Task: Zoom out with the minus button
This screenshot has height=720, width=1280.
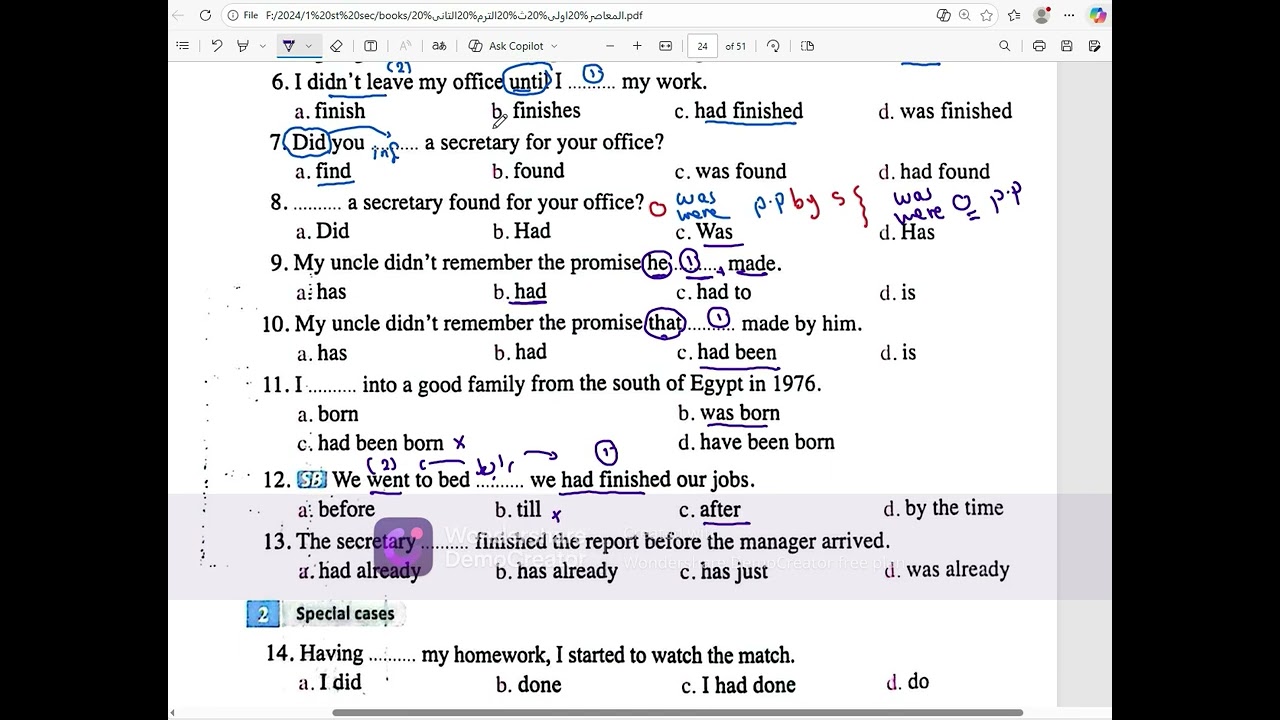Action: click(610, 46)
